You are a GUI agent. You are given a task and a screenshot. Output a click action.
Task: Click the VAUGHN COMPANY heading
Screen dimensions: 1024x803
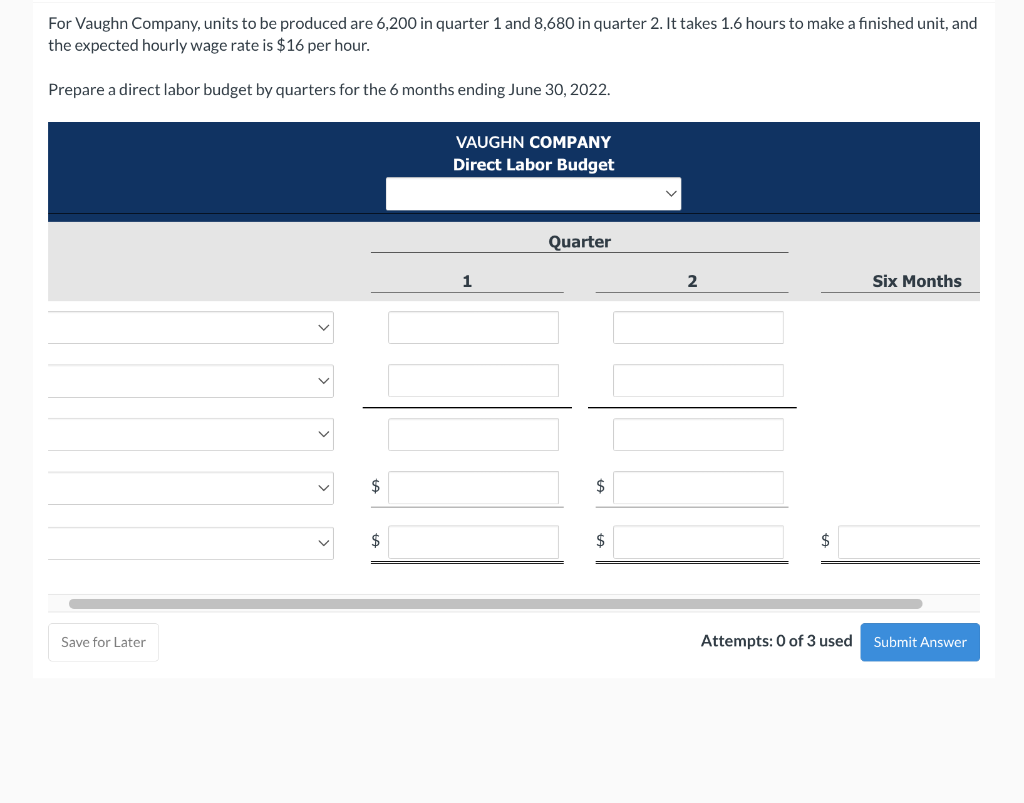tap(534, 142)
